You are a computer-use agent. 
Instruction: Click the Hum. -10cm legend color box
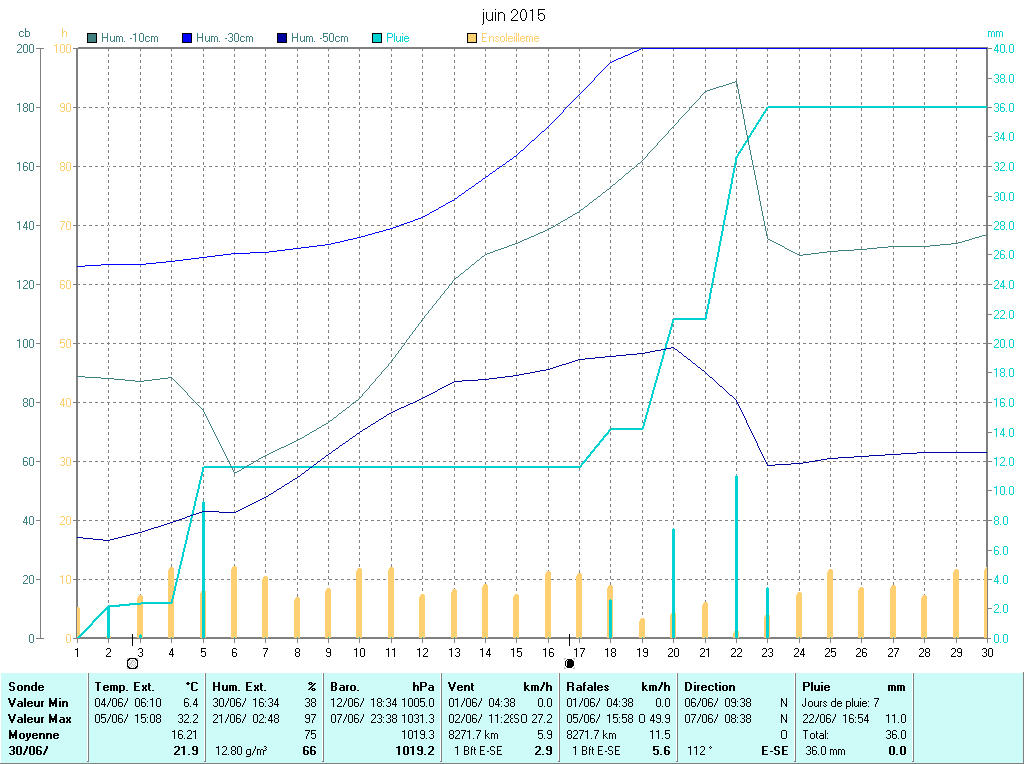click(x=93, y=38)
